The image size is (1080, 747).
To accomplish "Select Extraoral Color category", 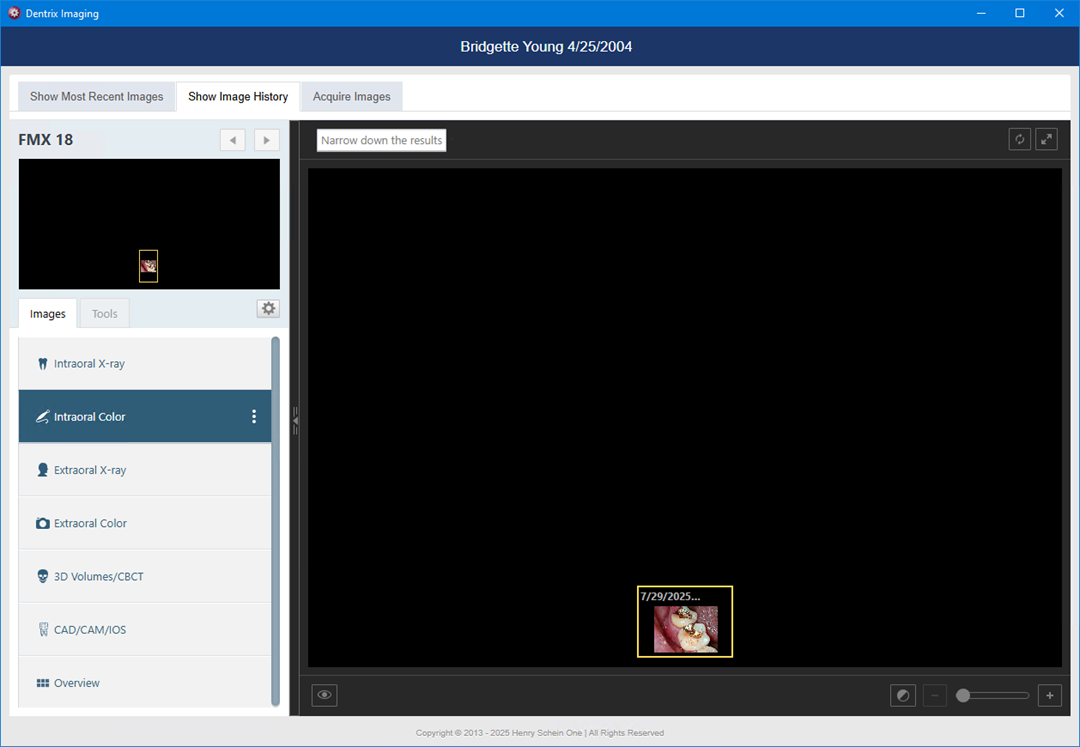I will pyautogui.click(x=145, y=523).
